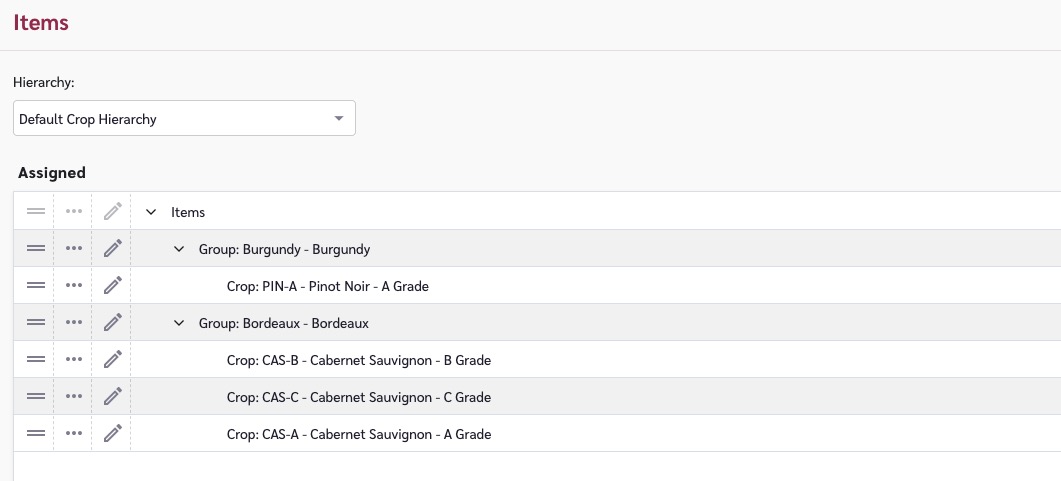
Task: Open ellipsis menu for Burgundy group row
Action: point(73,249)
